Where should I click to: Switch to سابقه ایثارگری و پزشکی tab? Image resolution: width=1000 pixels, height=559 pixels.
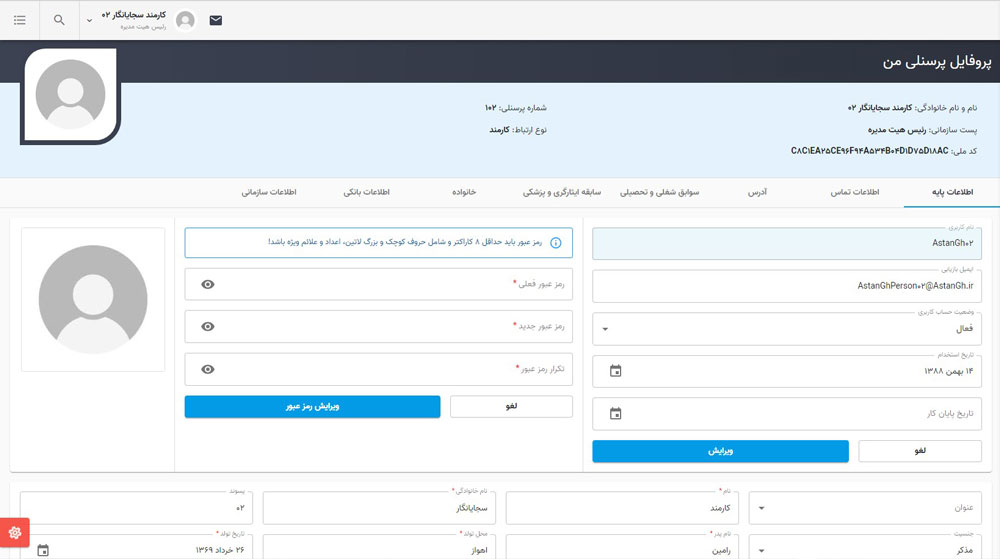tap(562, 192)
